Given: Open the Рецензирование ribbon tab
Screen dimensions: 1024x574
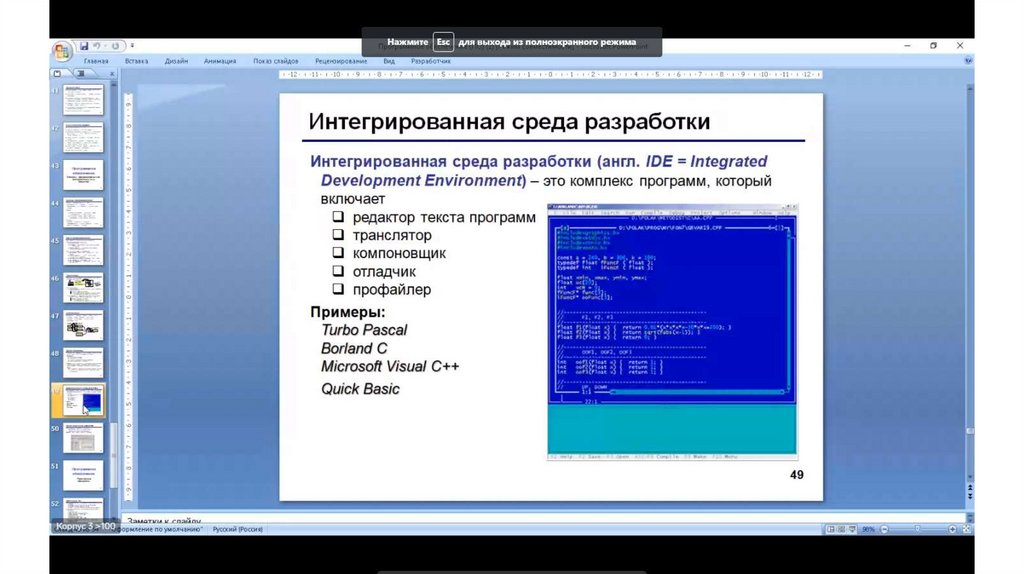Looking at the screenshot, I should pyautogui.click(x=340, y=61).
